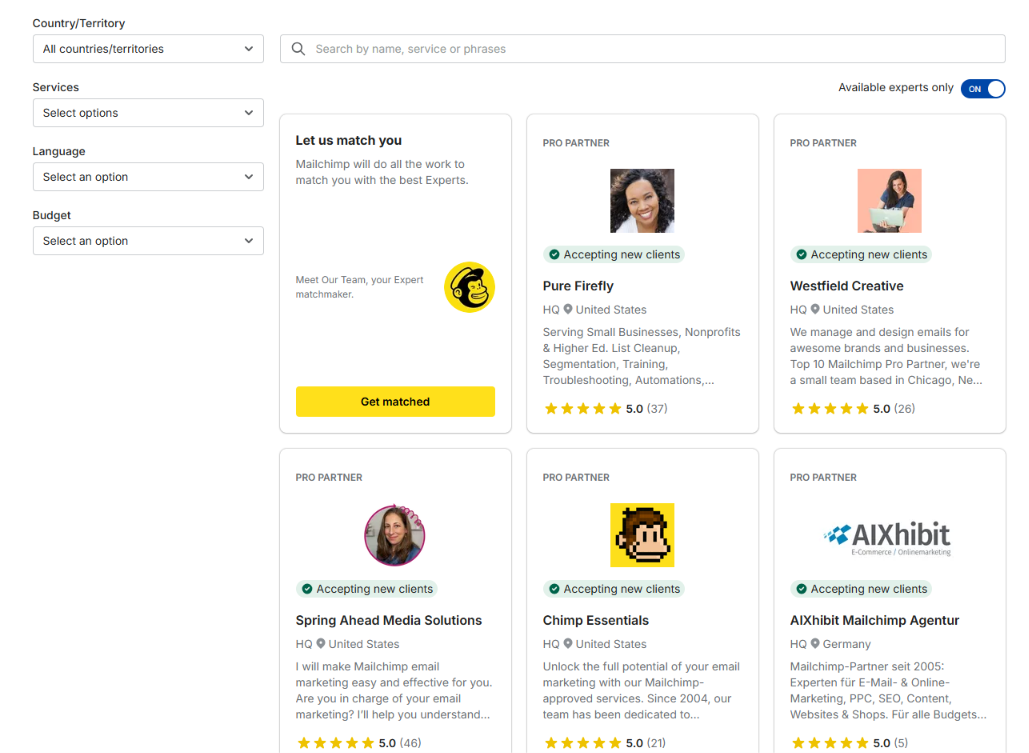
Task: Click Pure Firefly star rating 5.0 (37)
Action: [606, 409]
